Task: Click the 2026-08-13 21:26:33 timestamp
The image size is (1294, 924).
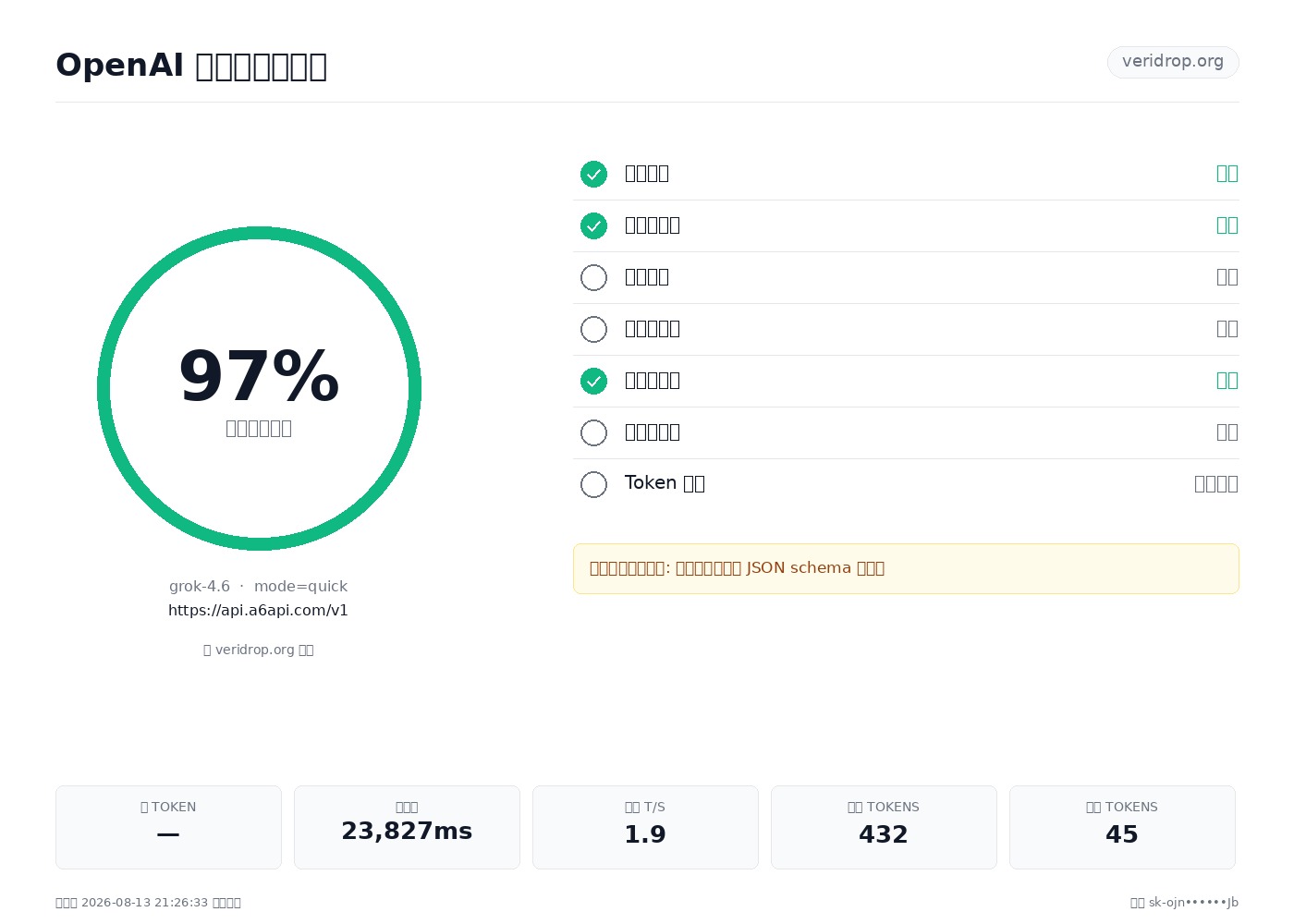Action: click(x=144, y=903)
